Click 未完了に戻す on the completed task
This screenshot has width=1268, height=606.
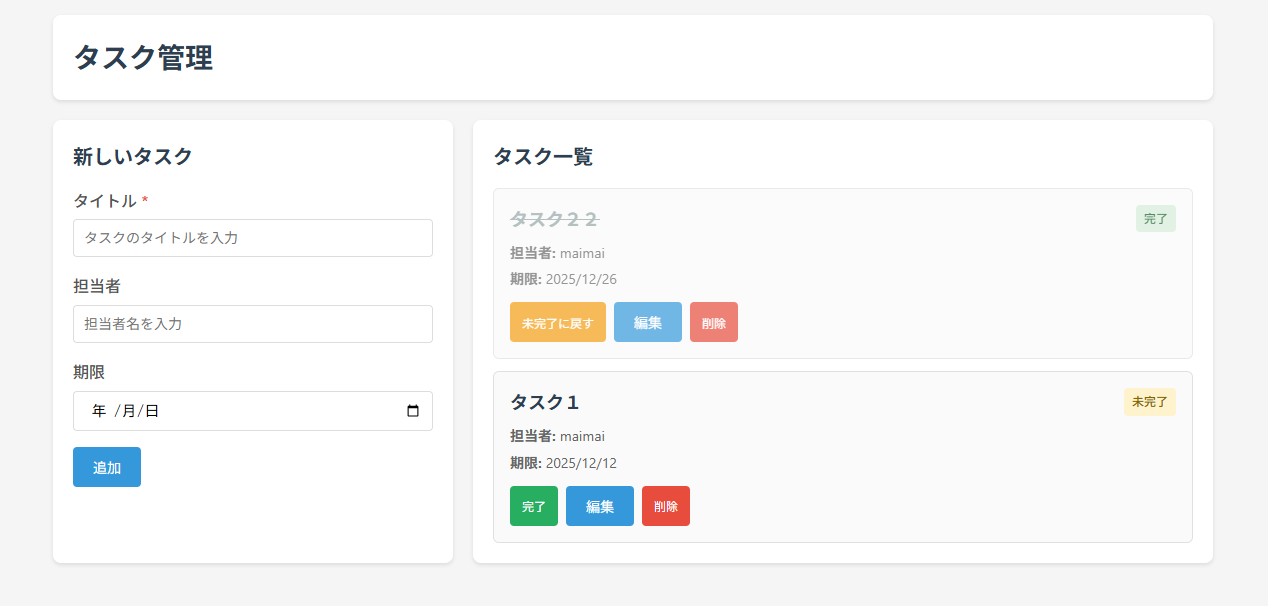coord(557,322)
